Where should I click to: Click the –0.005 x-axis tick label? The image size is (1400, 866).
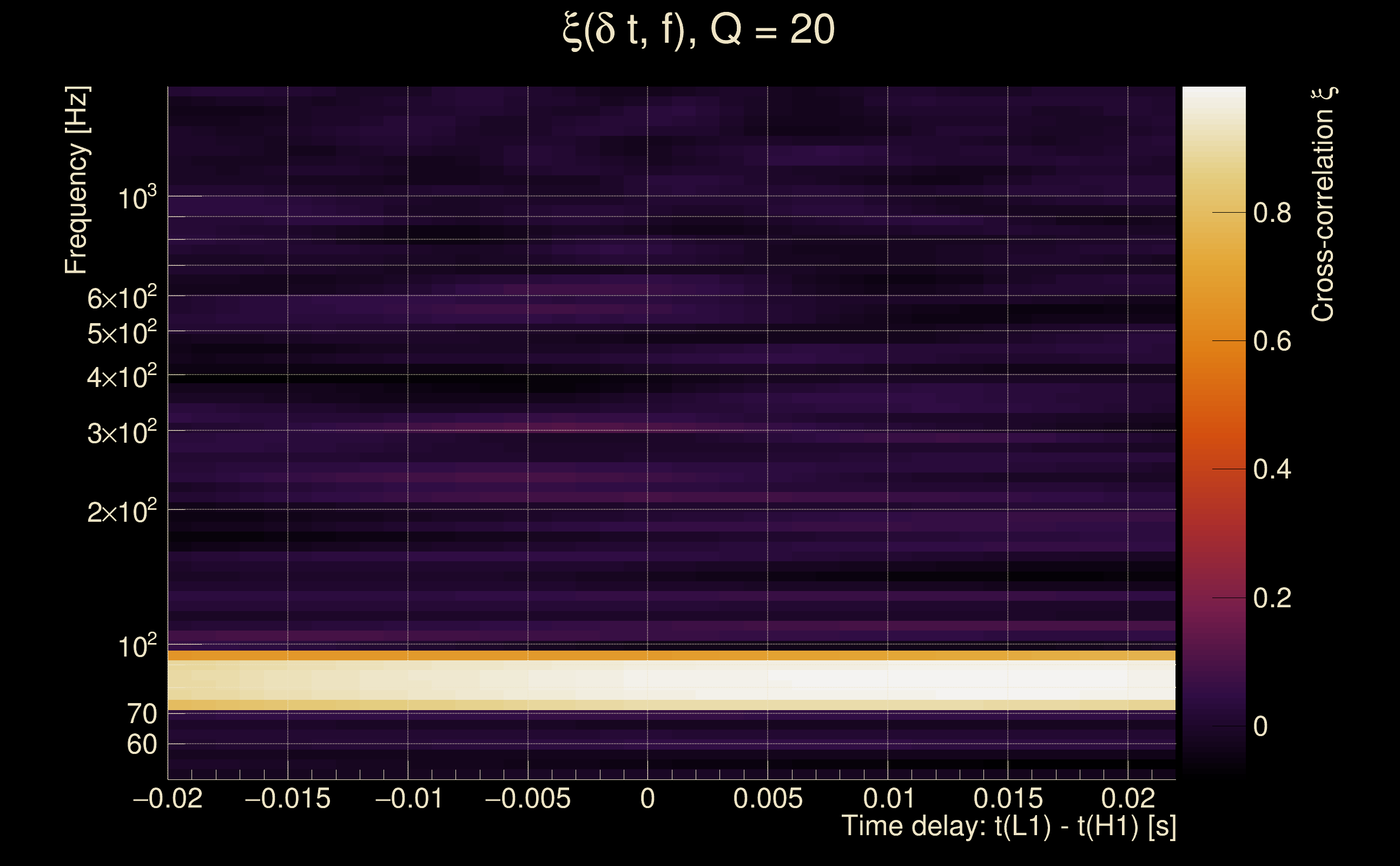pyautogui.click(x=527, y=799)
